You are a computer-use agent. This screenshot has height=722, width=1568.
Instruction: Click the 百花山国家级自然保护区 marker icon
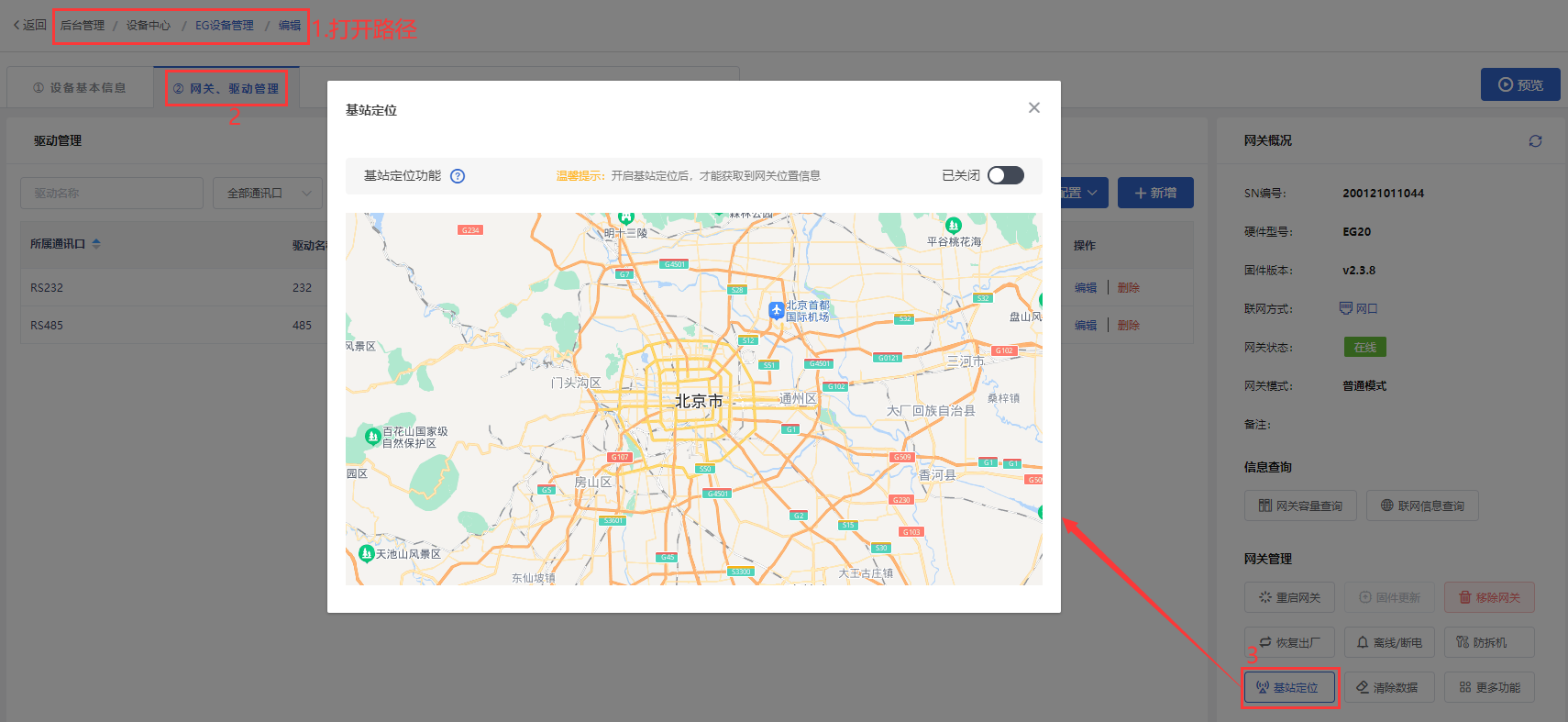(372, 437)
